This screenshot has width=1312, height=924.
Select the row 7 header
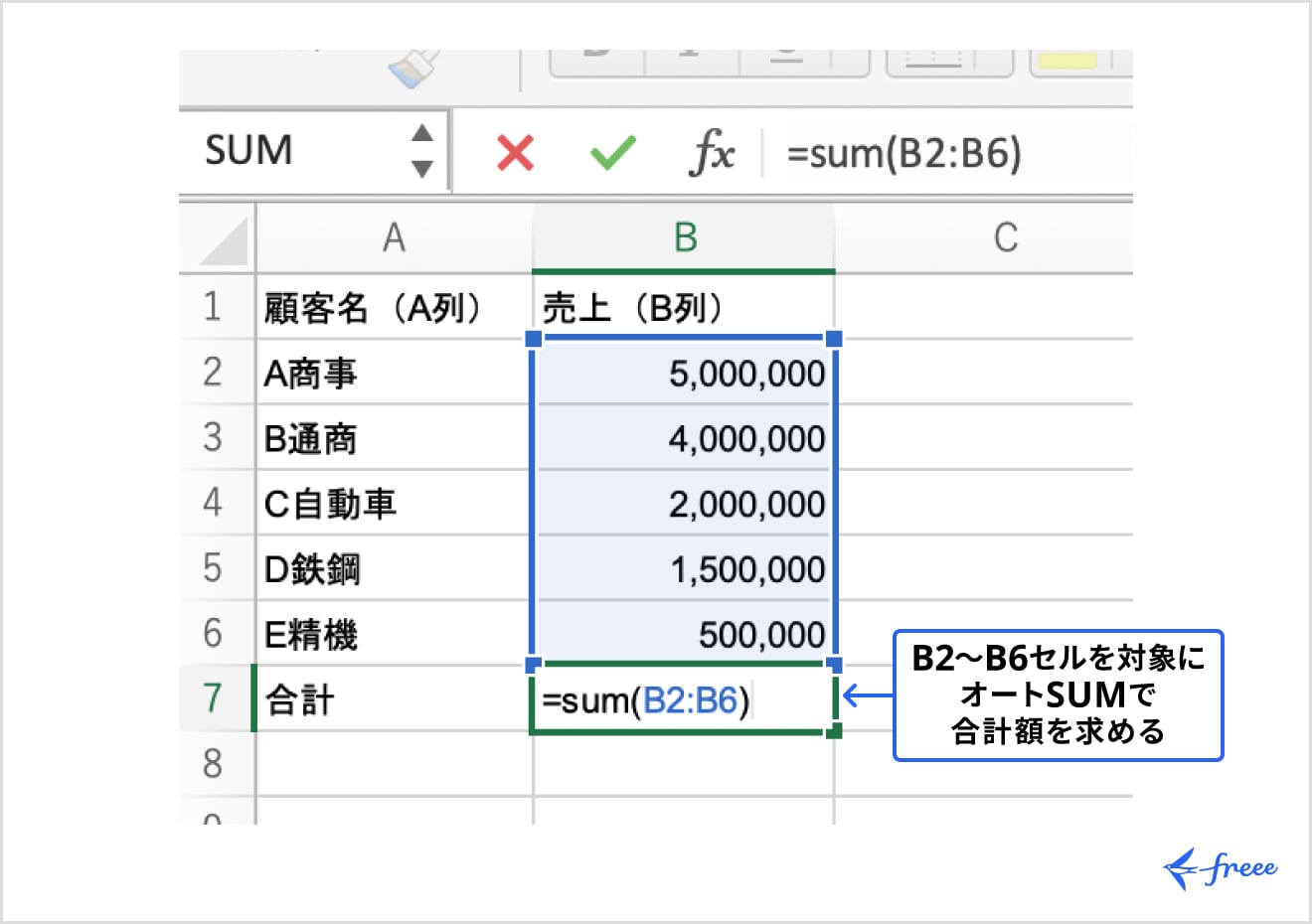215,698
